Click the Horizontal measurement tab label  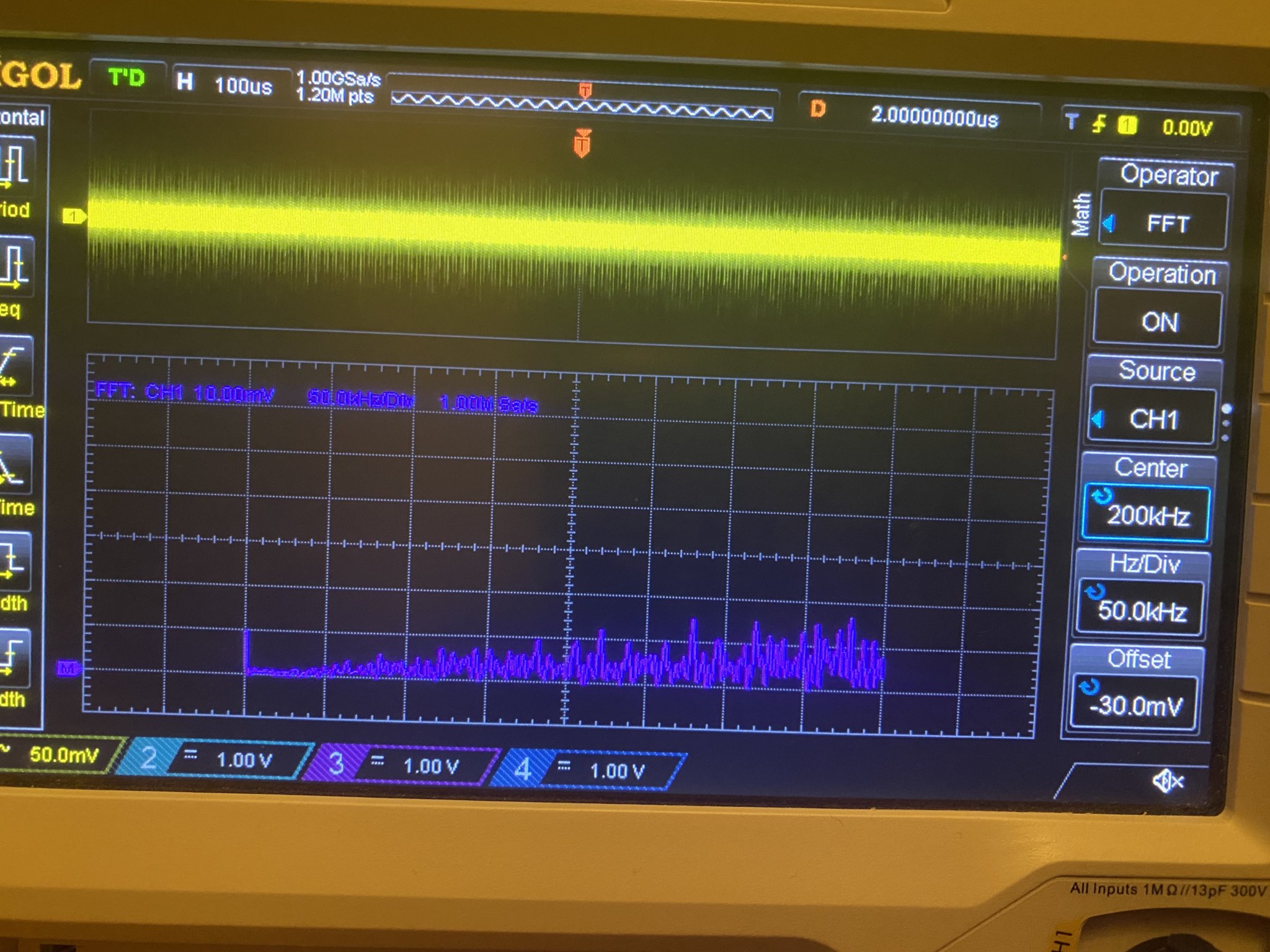22,117
